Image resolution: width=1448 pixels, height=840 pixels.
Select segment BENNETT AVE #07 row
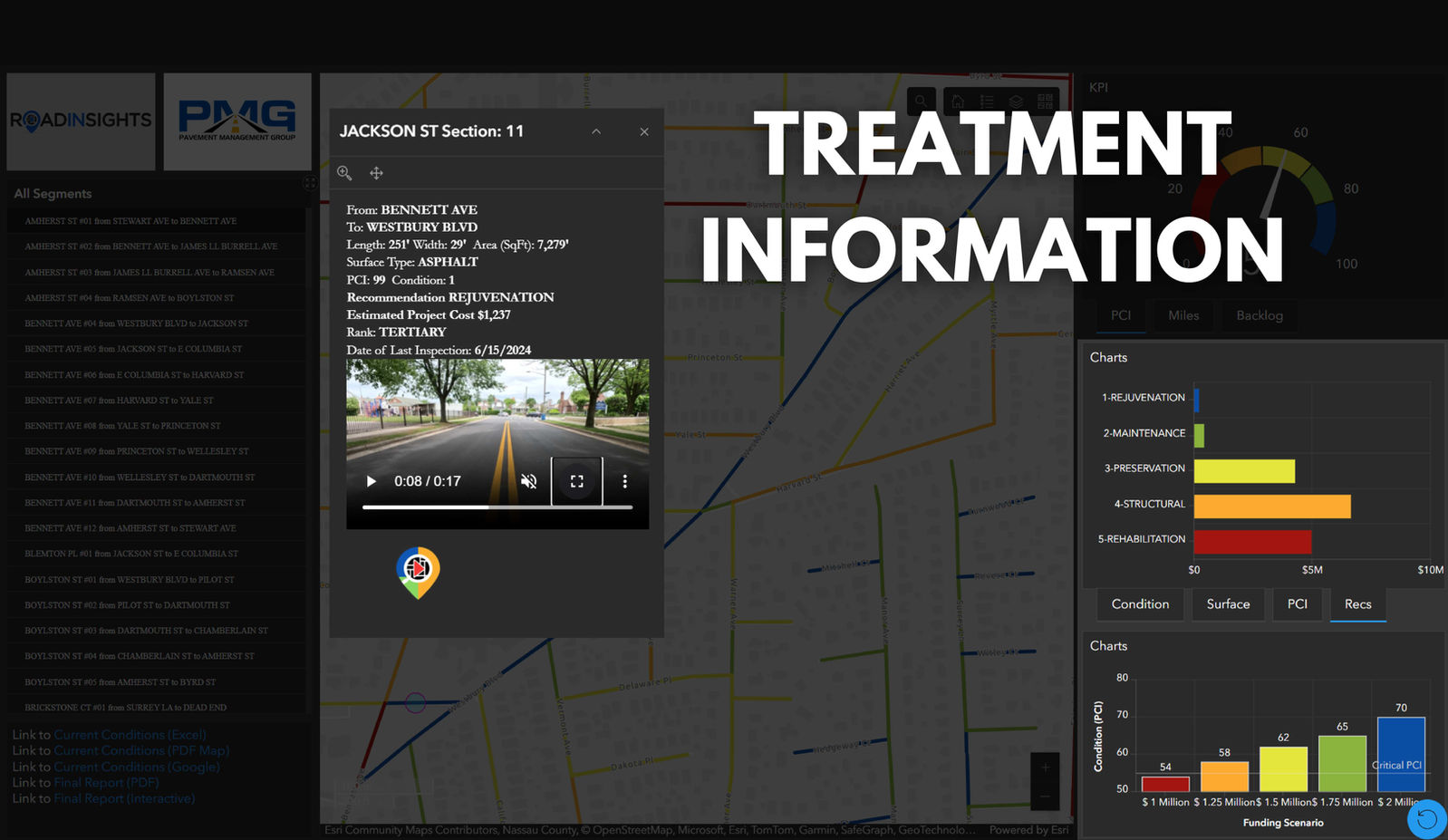[156, 401]
